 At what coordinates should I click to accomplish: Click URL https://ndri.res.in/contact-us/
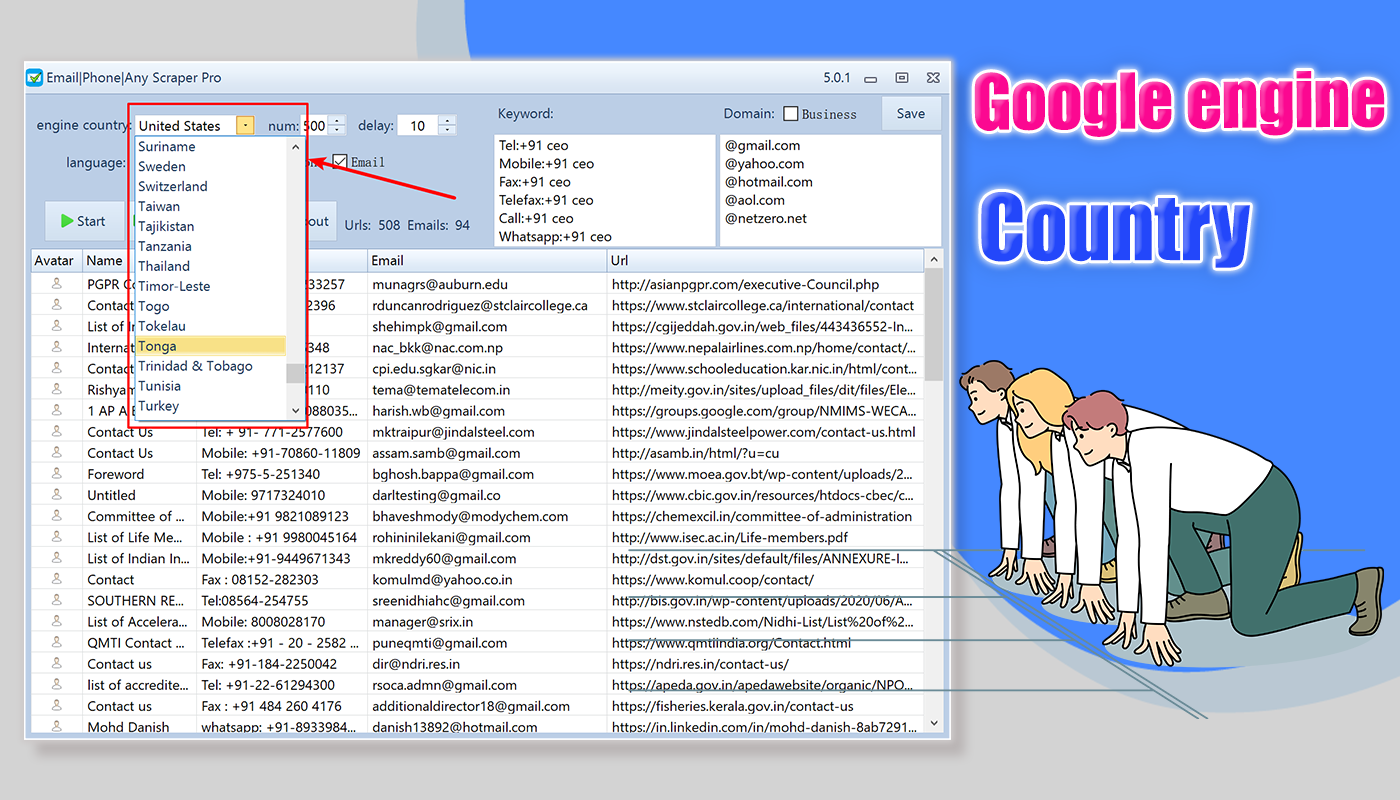tap(700, 664)
